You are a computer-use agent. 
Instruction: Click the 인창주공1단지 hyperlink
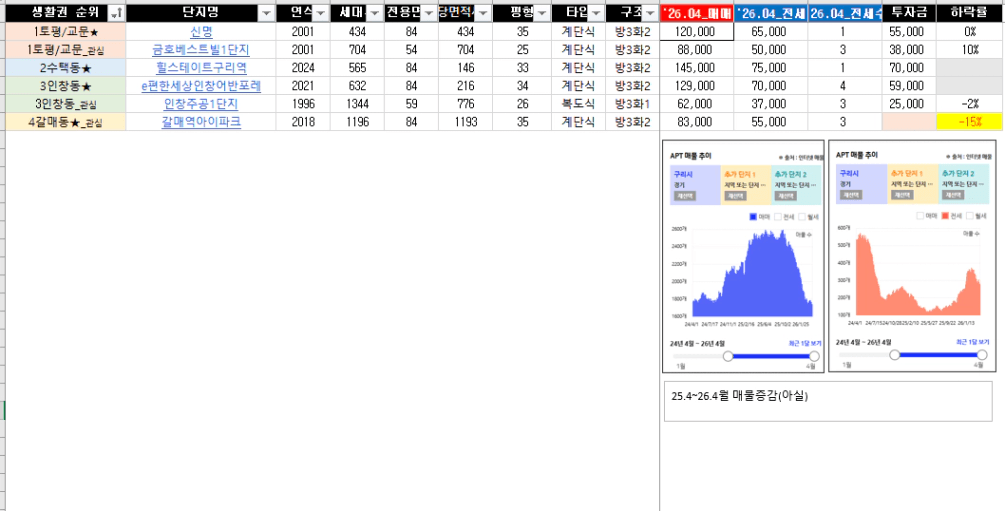pyautogui.click(x=201, y=104)
